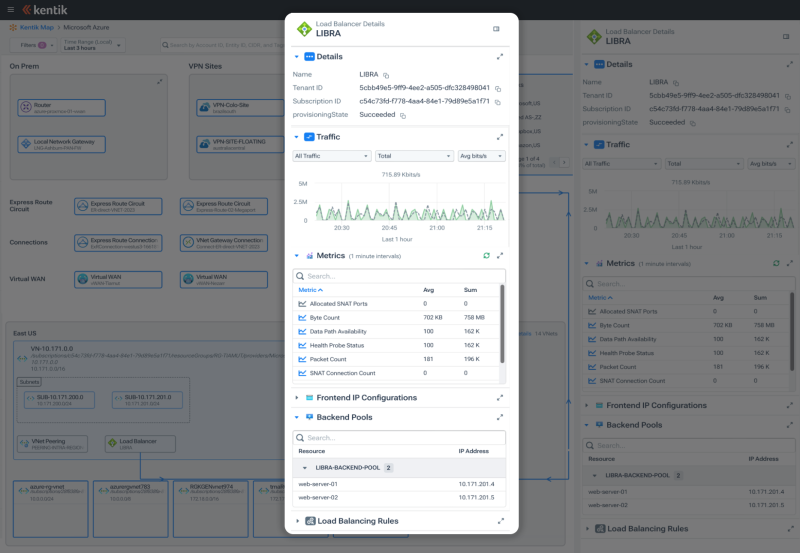Focus Backend Pools search field in popup
Viewport: 800px width, 553px height.
click(x=399, y=438)
